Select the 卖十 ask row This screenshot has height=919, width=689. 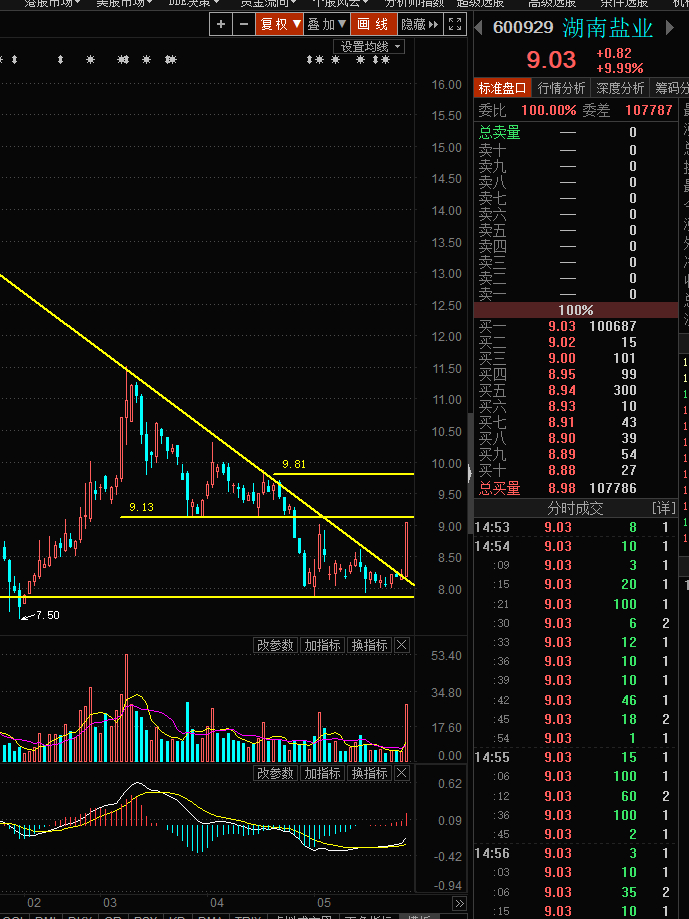575,150
